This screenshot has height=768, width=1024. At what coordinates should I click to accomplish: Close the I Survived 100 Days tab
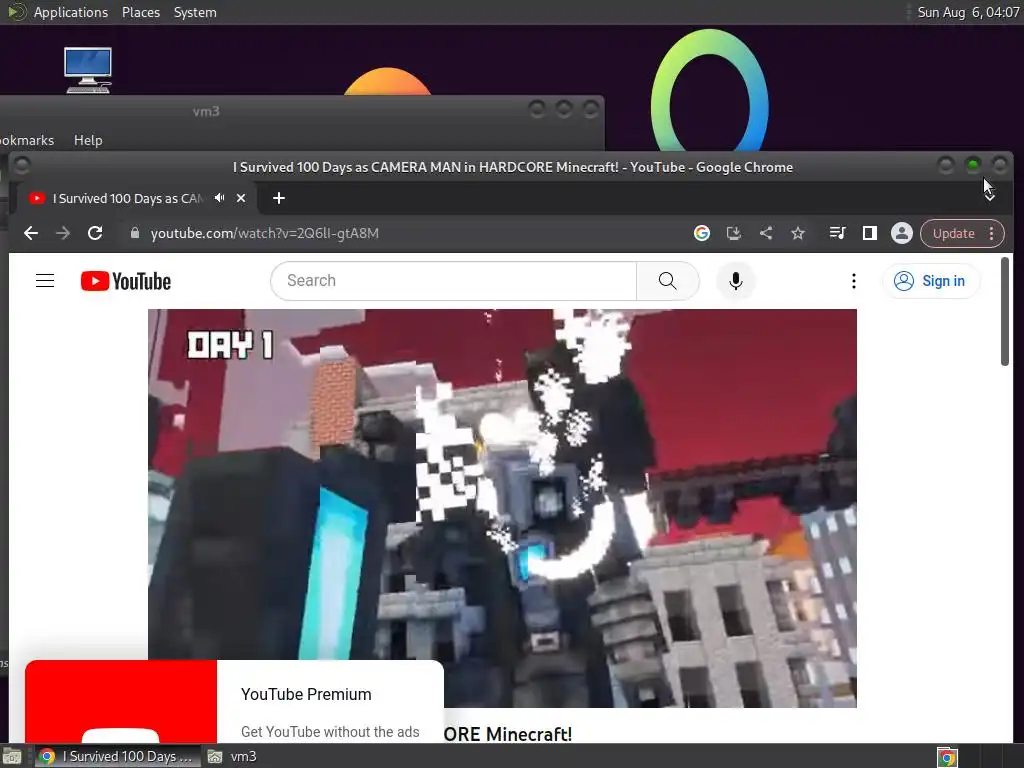coord(241,198)
